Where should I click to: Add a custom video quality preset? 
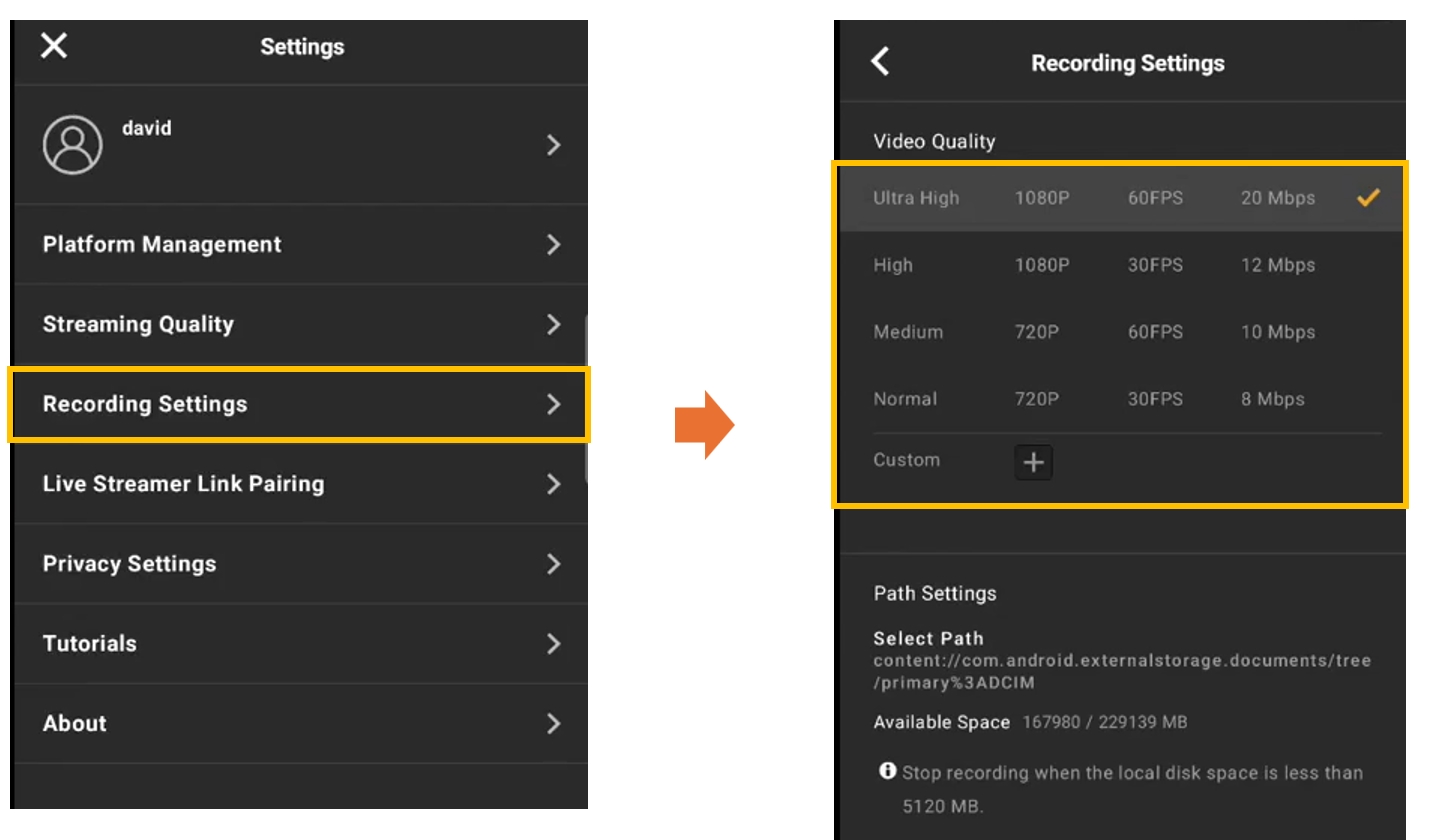[x=1033, y=462]
